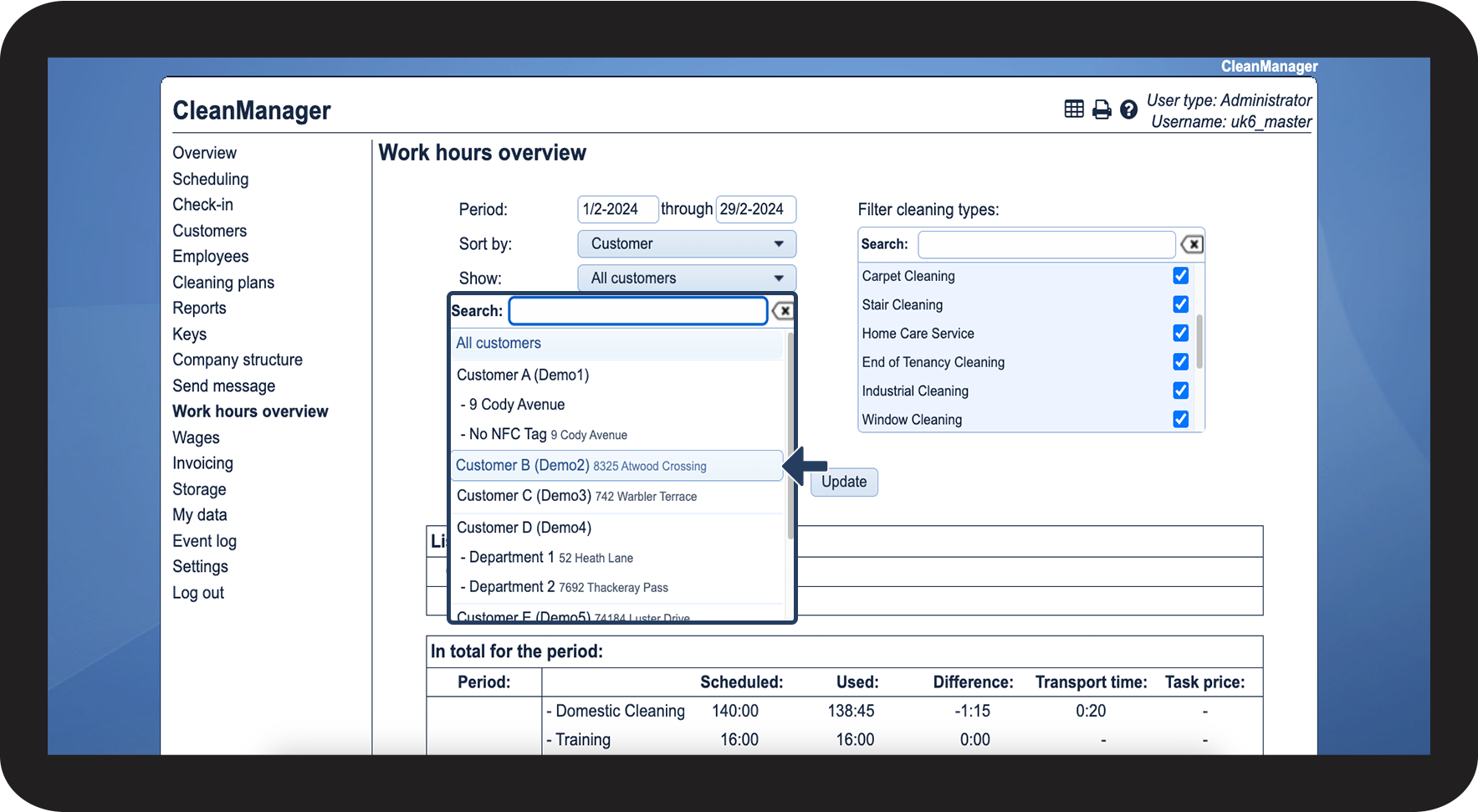Click the printer icon
This screenshot has height=812, width=1478.
click(1102, 110)
